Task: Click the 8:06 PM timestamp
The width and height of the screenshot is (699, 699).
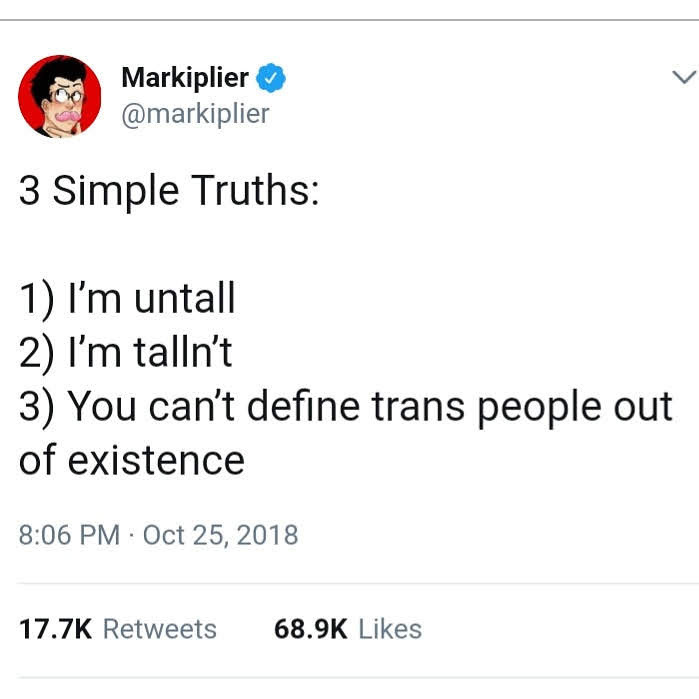Action: pyautogui.click(x=69, y=535)
